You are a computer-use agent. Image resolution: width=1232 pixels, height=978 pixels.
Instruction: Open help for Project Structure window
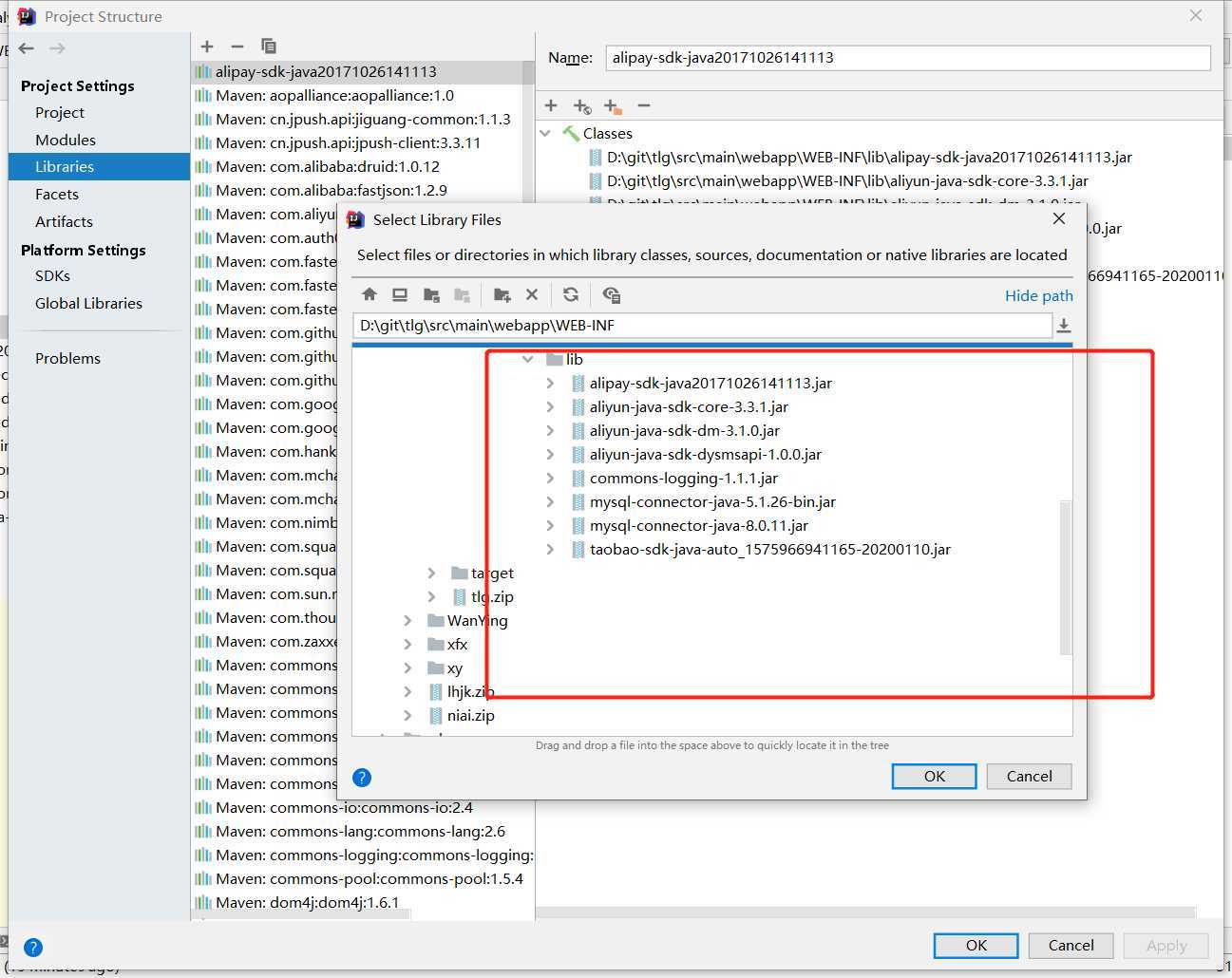click(x=33, y=947)
